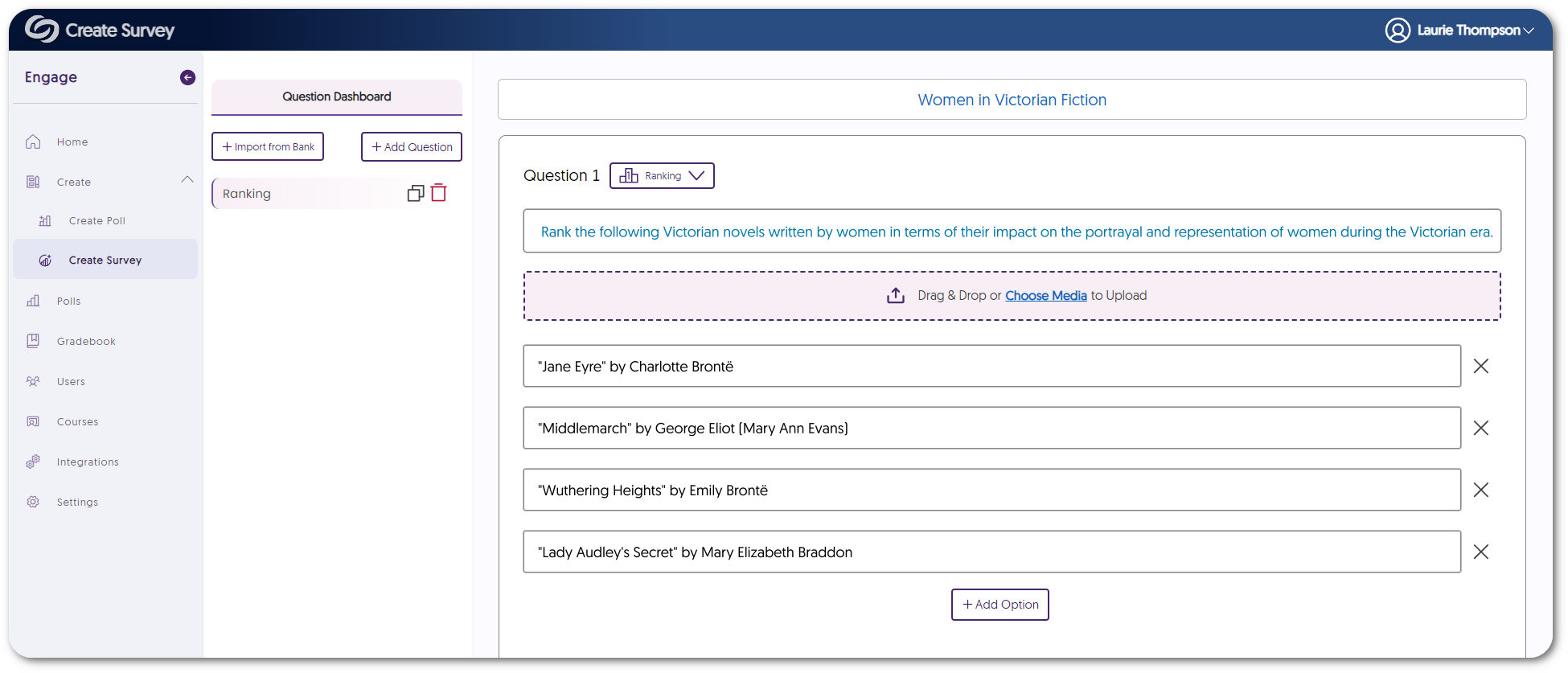This screenshot has width=1568, height=673.
Task: Collapse the Create menu section
Action: pos(187,180)
